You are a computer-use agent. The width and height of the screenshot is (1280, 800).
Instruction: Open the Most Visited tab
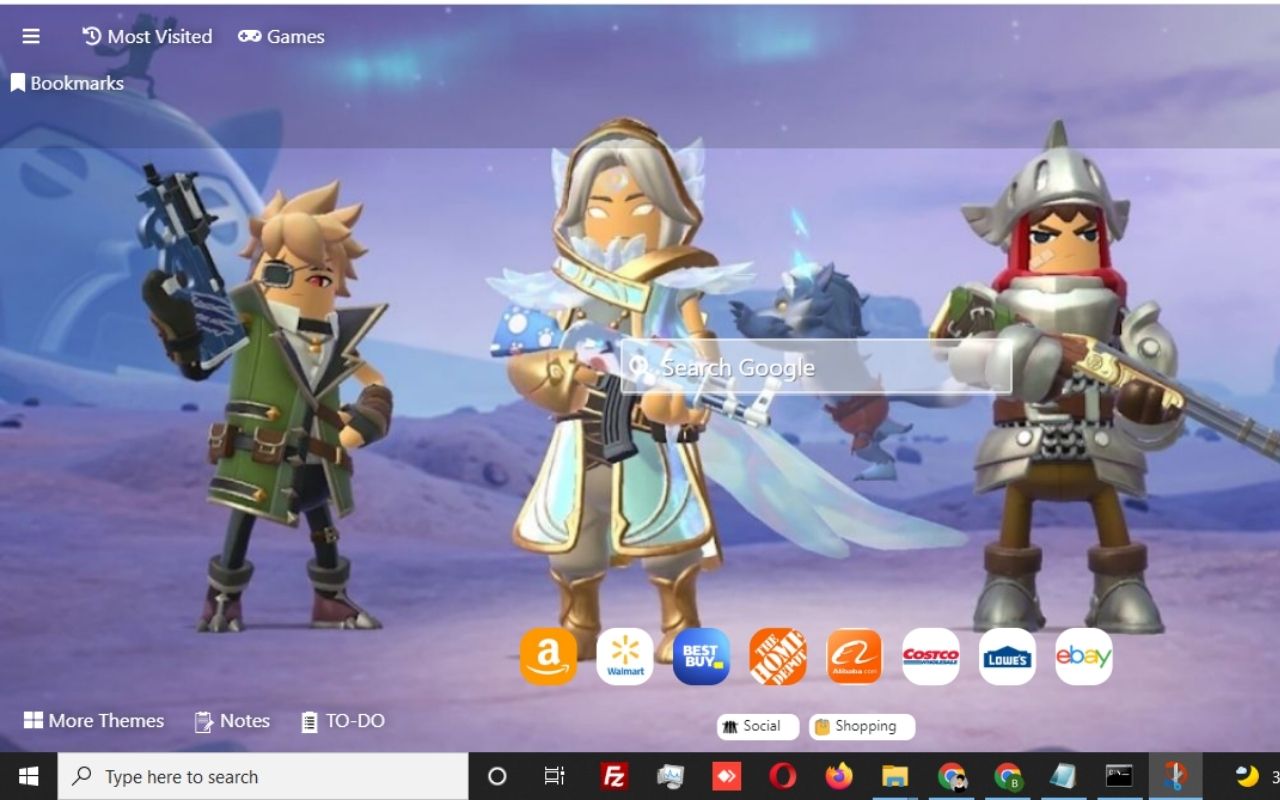tap(147, 36)
